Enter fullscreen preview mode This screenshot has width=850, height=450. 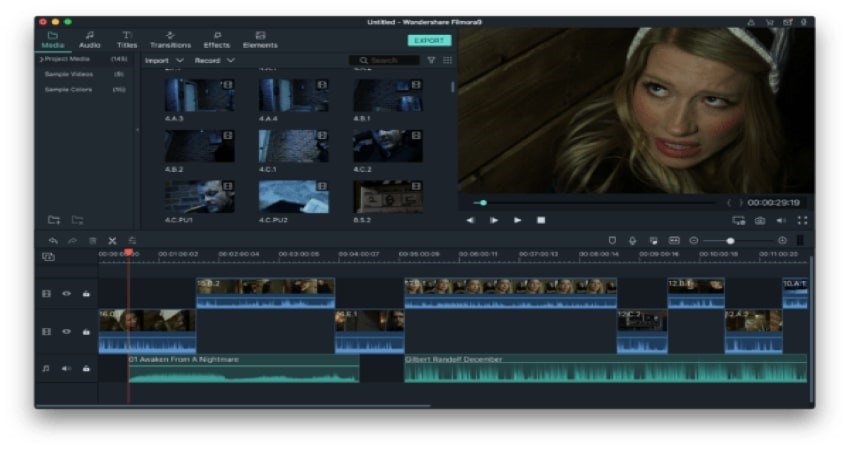[802, 220]
